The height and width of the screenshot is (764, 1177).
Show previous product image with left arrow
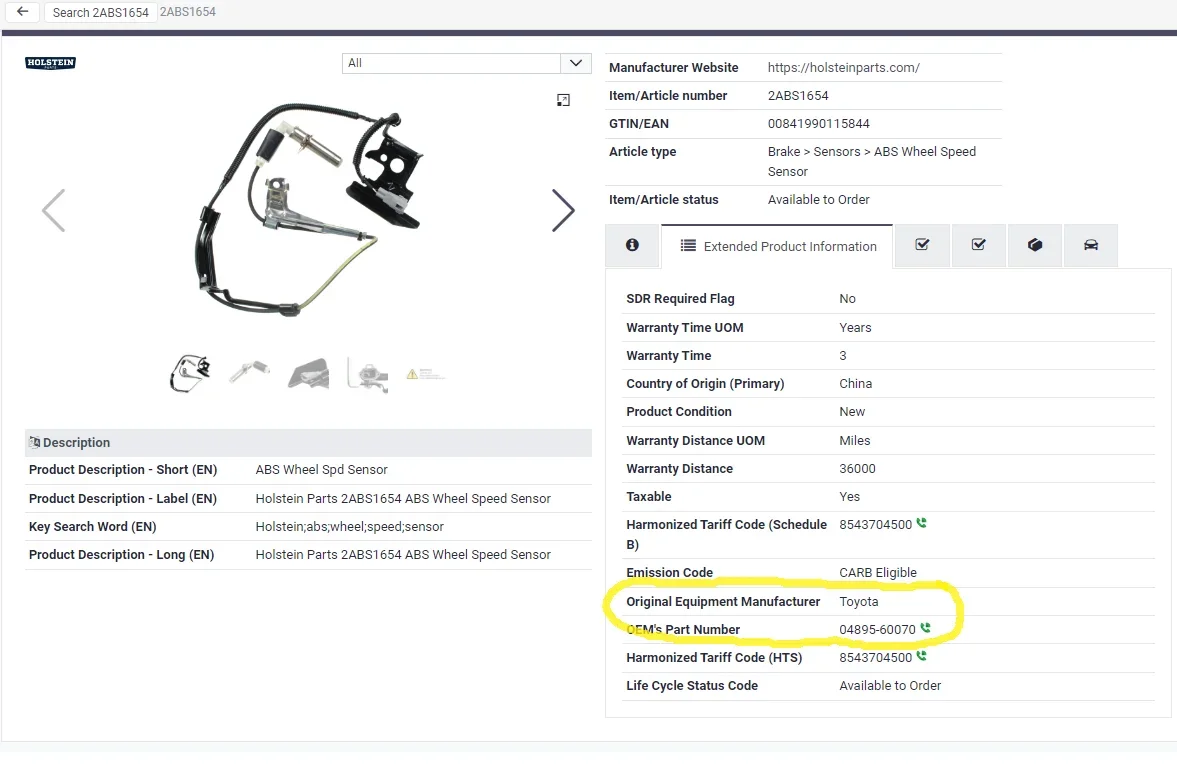coord(53,210)
